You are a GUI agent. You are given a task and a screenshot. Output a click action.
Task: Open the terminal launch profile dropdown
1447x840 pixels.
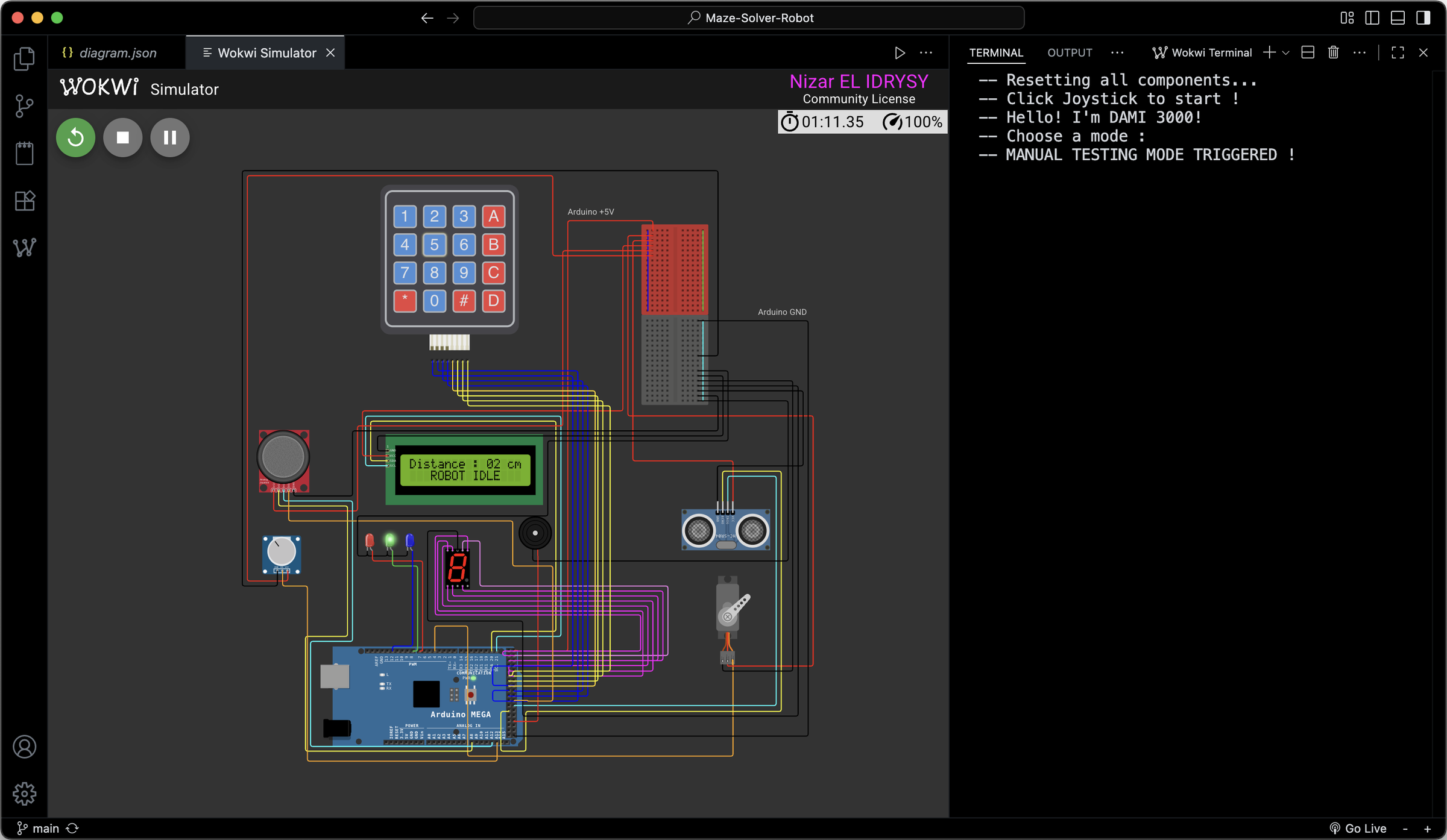[x=1285, y=53]
